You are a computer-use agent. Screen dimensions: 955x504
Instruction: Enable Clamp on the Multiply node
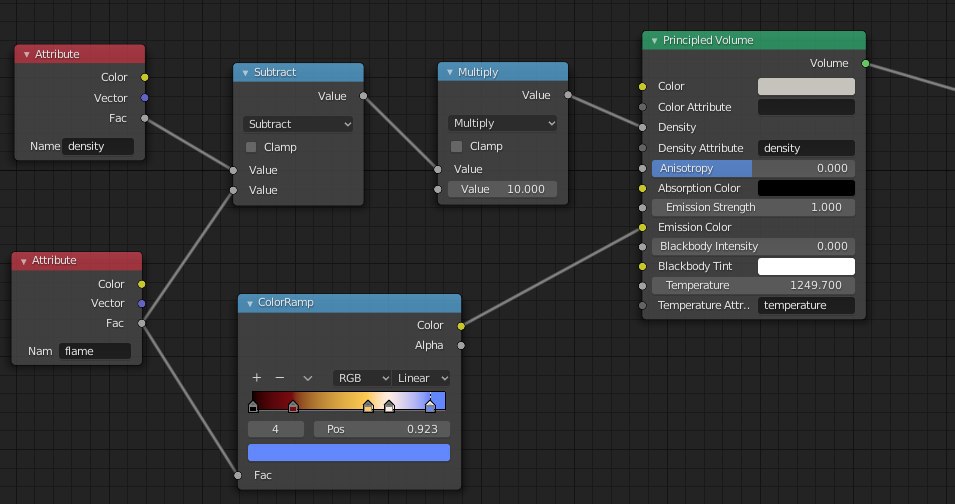pyautogui.click(x=457, y=146)
